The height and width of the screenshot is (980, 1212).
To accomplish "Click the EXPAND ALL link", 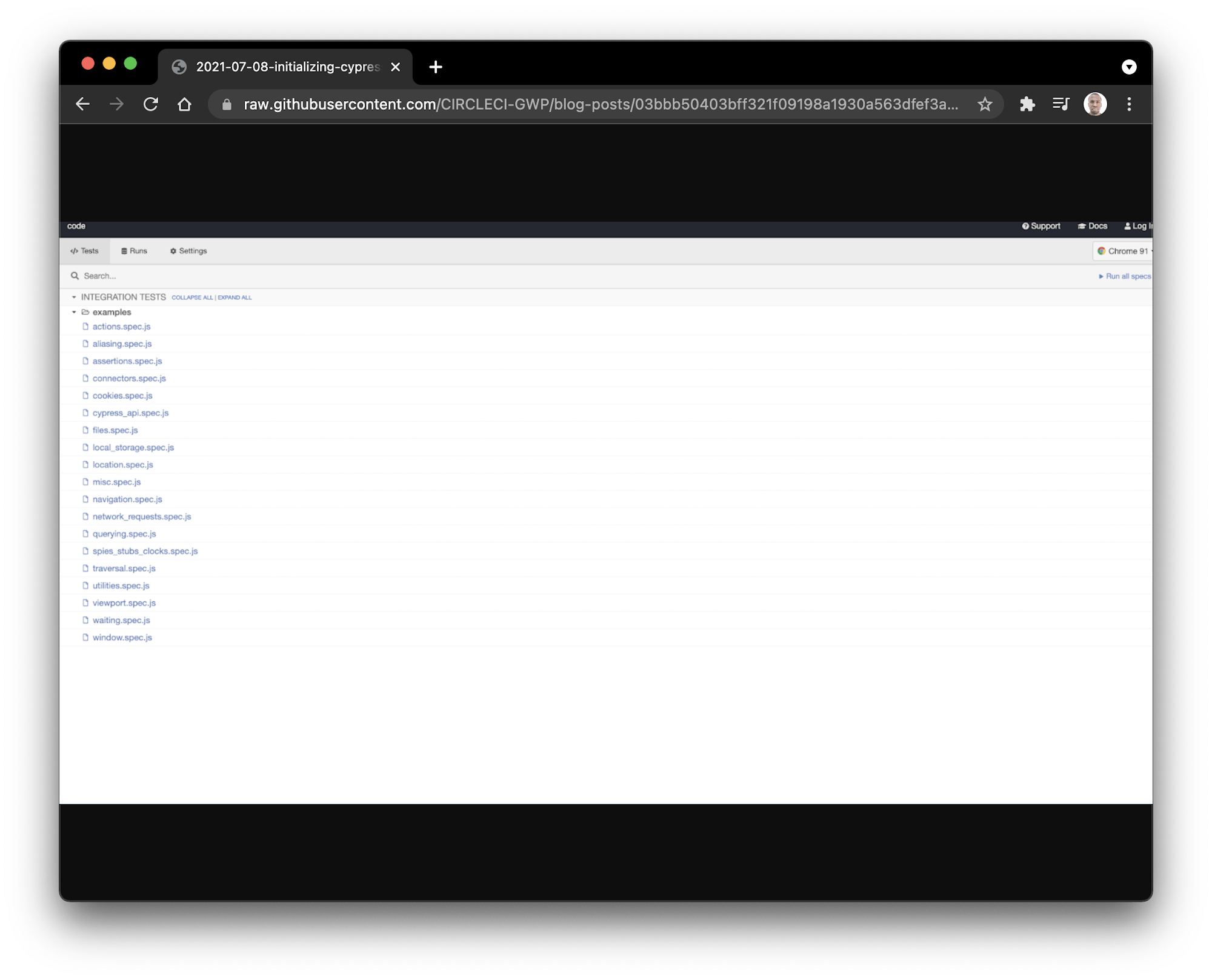I will [235, 298].
